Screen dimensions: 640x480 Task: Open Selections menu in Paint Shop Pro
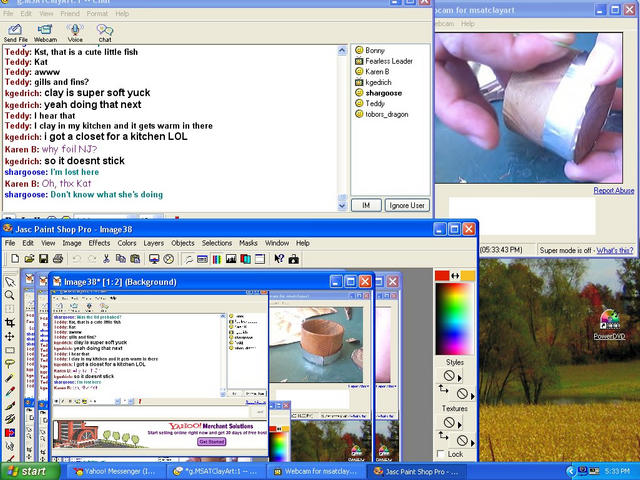[x=217, y=243]
